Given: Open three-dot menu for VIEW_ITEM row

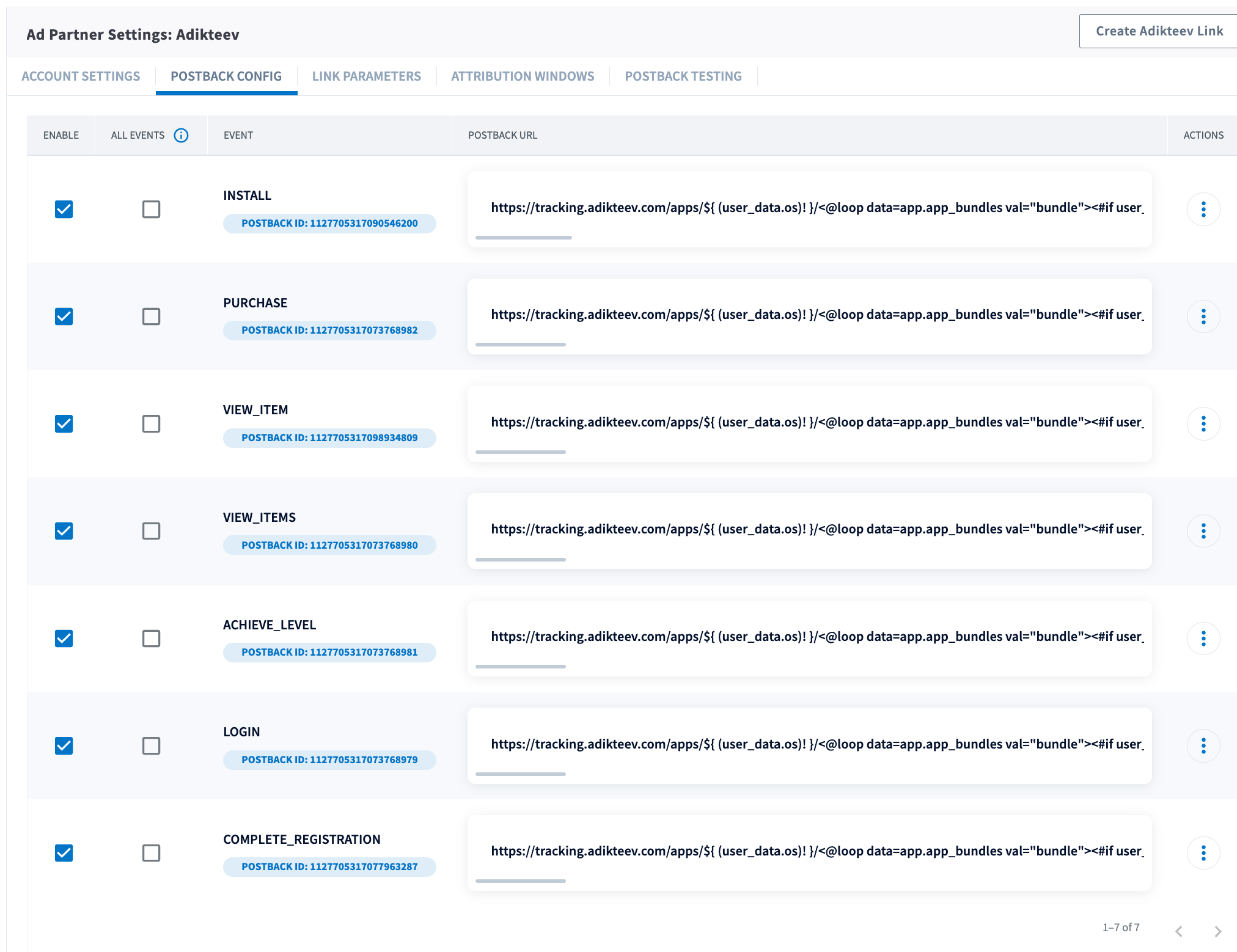Looking at the screenshot, I should coord(1203,424).
